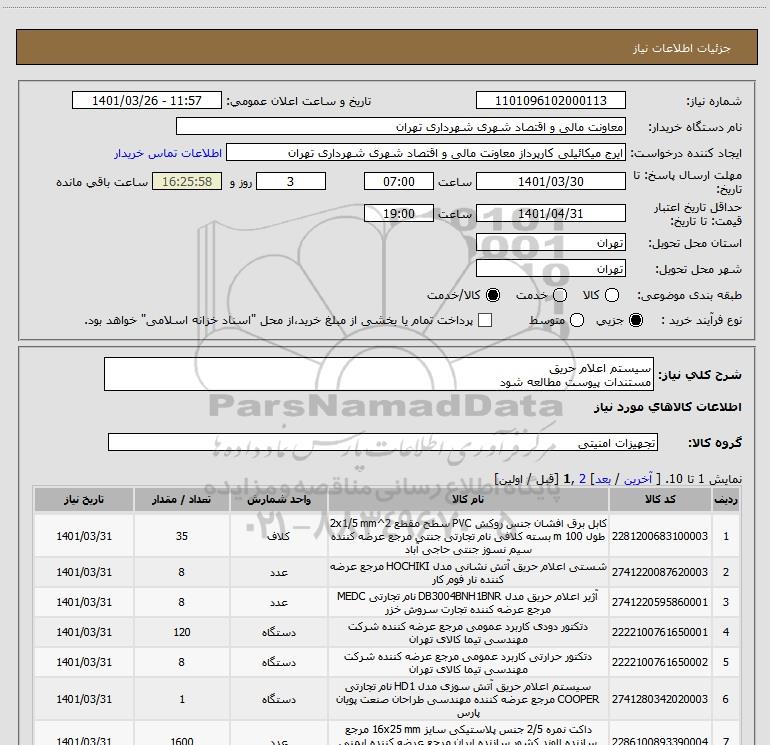The height and width of the screenshot is (745, 770).
Task: Click the smoke detector item name in row 4
Action: point(468,633)
